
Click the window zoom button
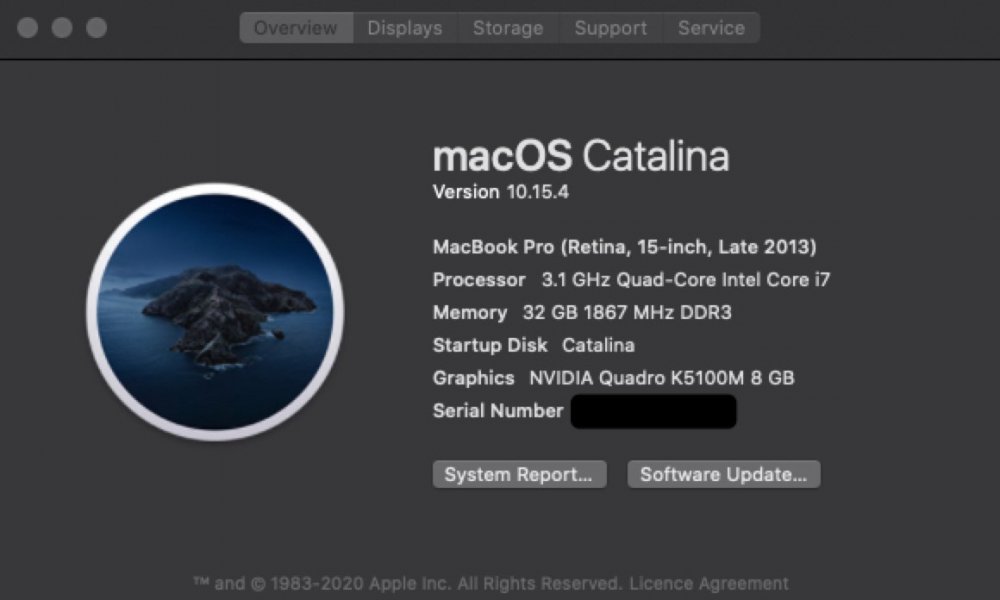96,28
